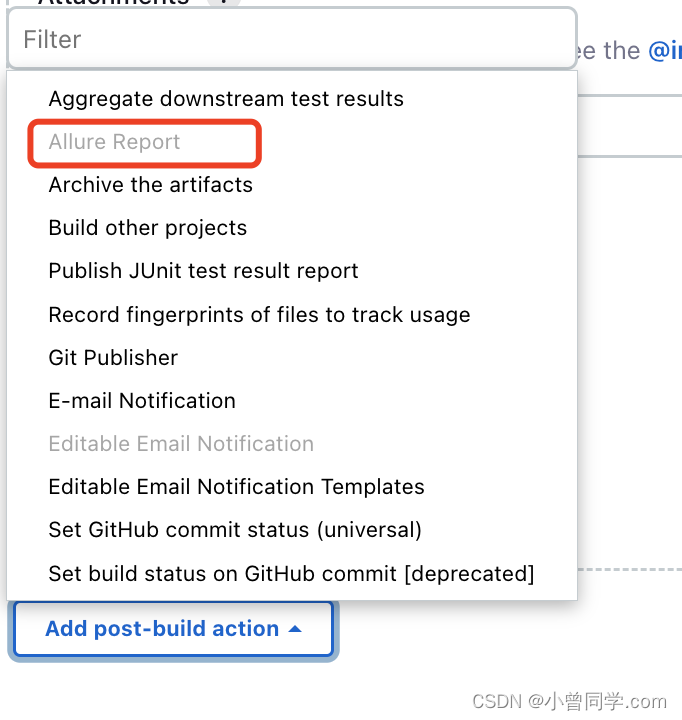682x720 pixels.
Task: Select Publish JUnit test result report
Action: pos(203,271)
